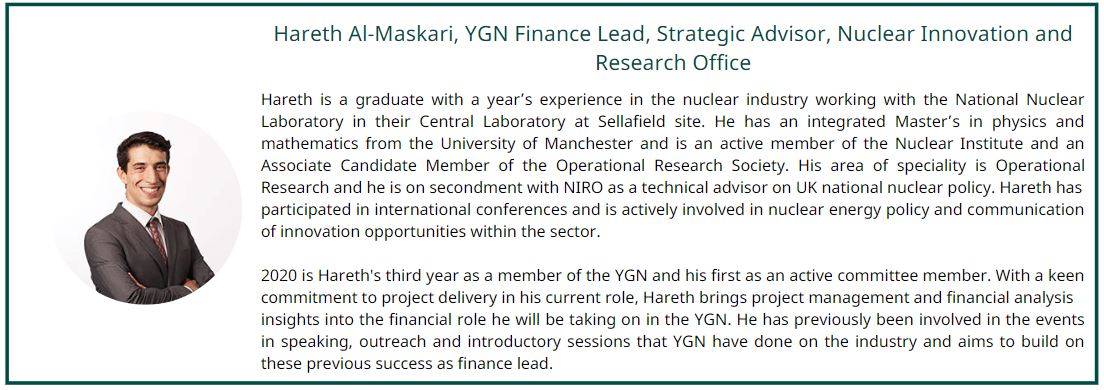Click the heading name "Hareth Al-Maskari"
Viewport: 1104px width, 390px height.
(x=363, y=34)
